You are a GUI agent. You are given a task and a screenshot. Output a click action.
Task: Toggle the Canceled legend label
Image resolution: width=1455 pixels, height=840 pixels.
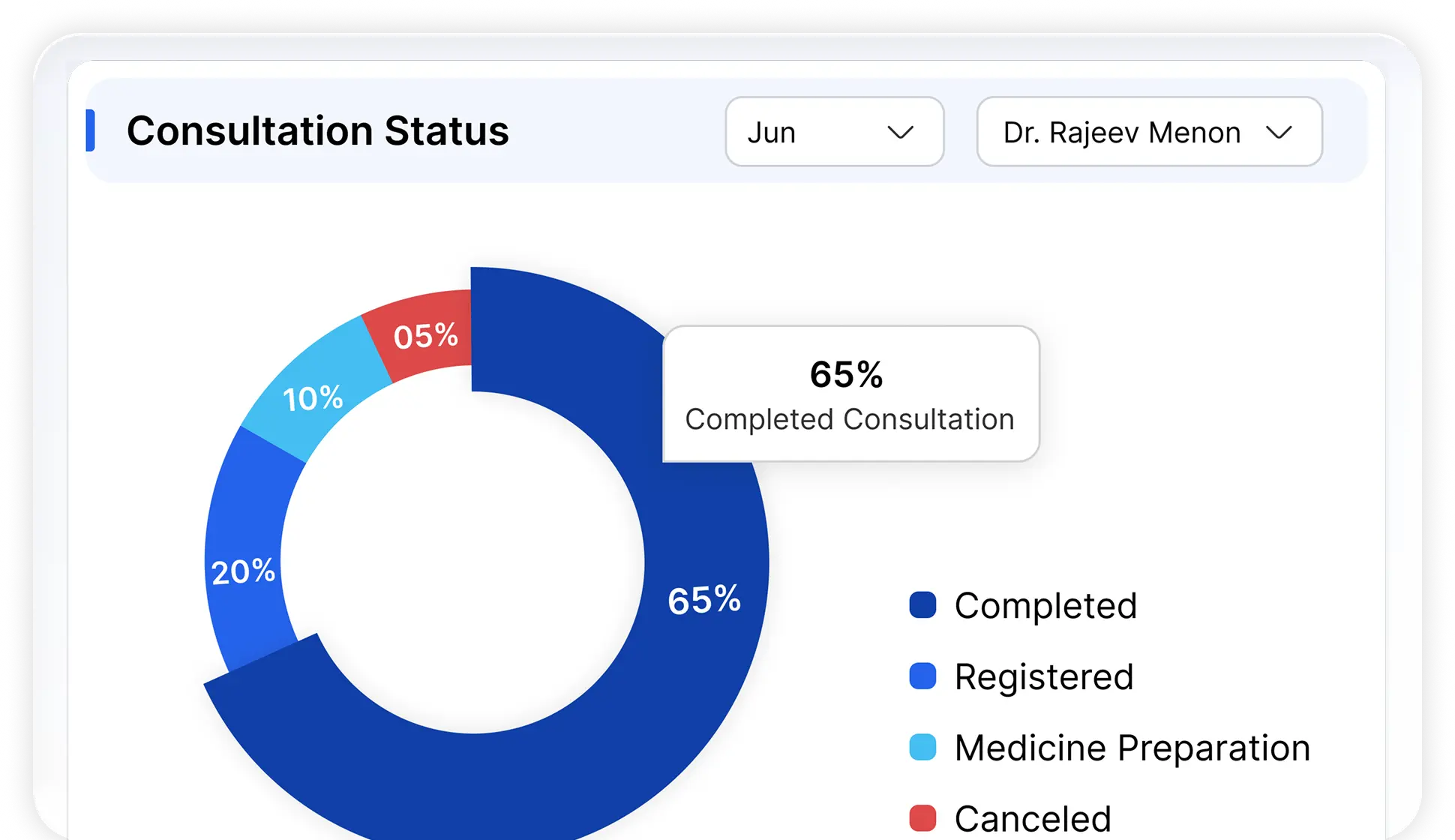coord(1033,817)
